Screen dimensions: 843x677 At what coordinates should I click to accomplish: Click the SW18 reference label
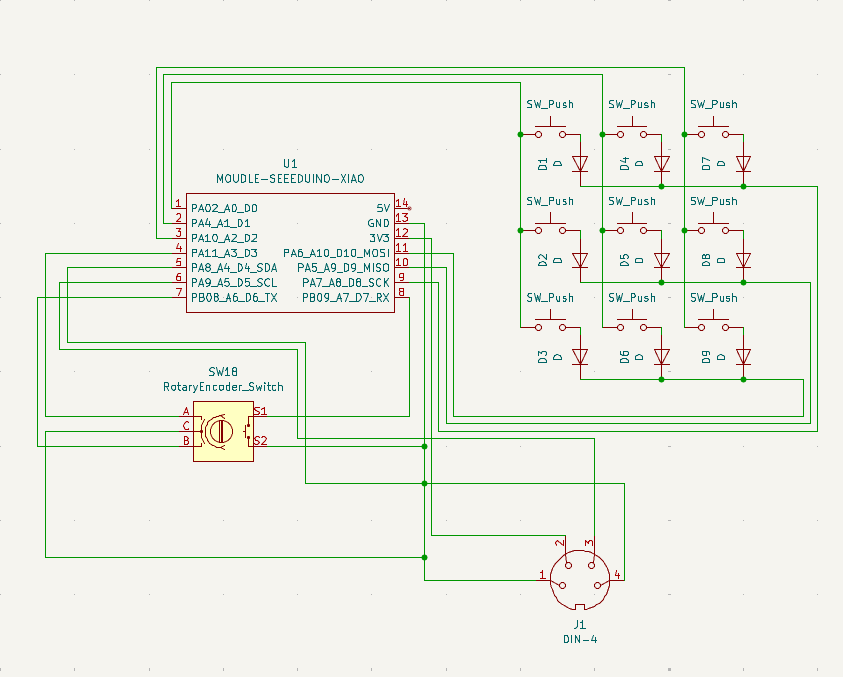tap(223, 372)
